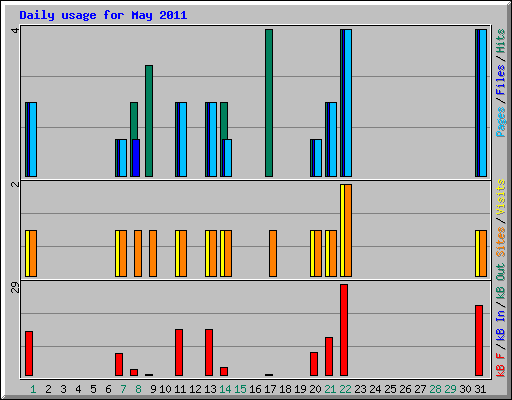Click the 'Visits' legend label
This screenshot has height=400, width=512.
tap(501, 198)
